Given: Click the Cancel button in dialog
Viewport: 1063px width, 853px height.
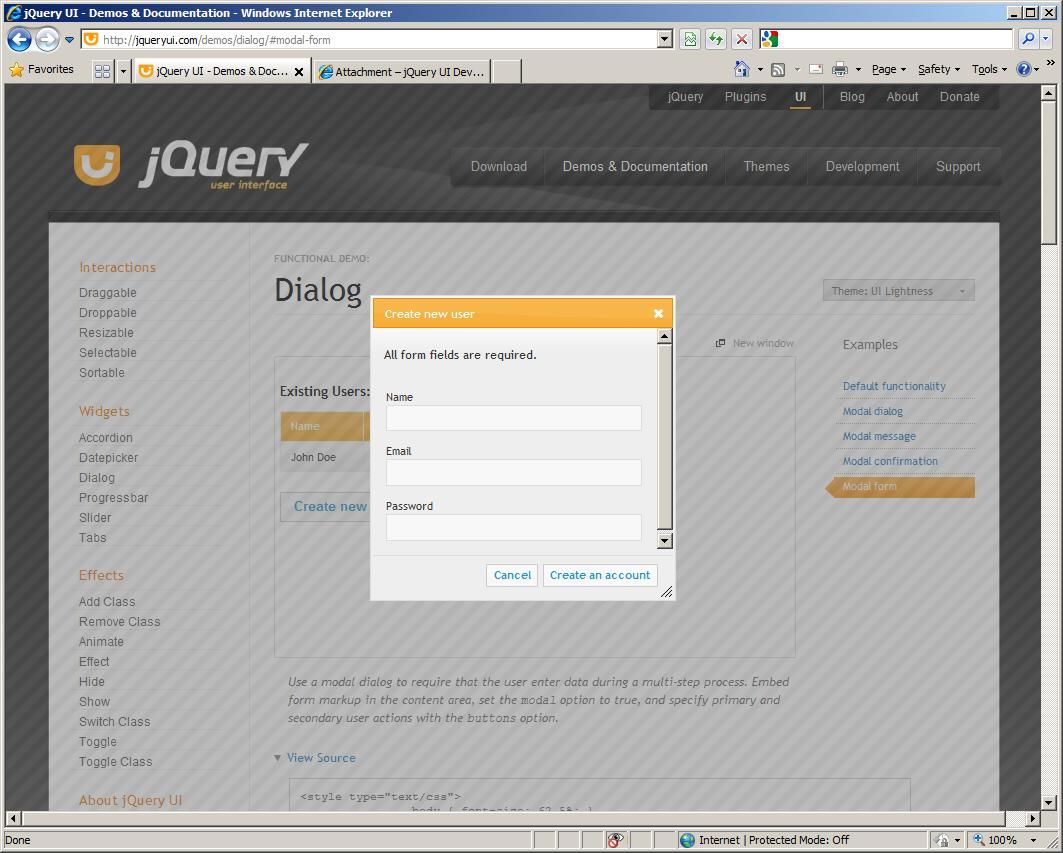Looking at the screenshot, I should tap(512, 575).
